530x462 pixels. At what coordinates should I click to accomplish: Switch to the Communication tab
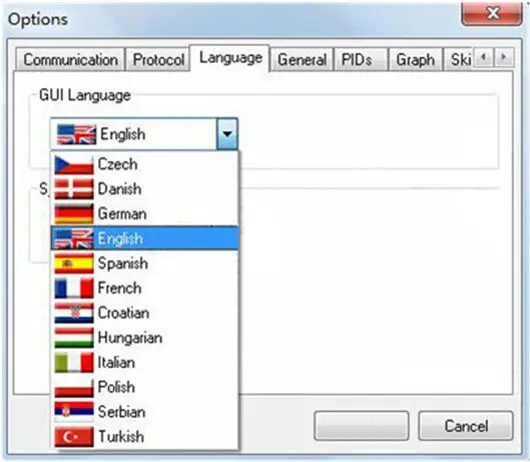71,60
